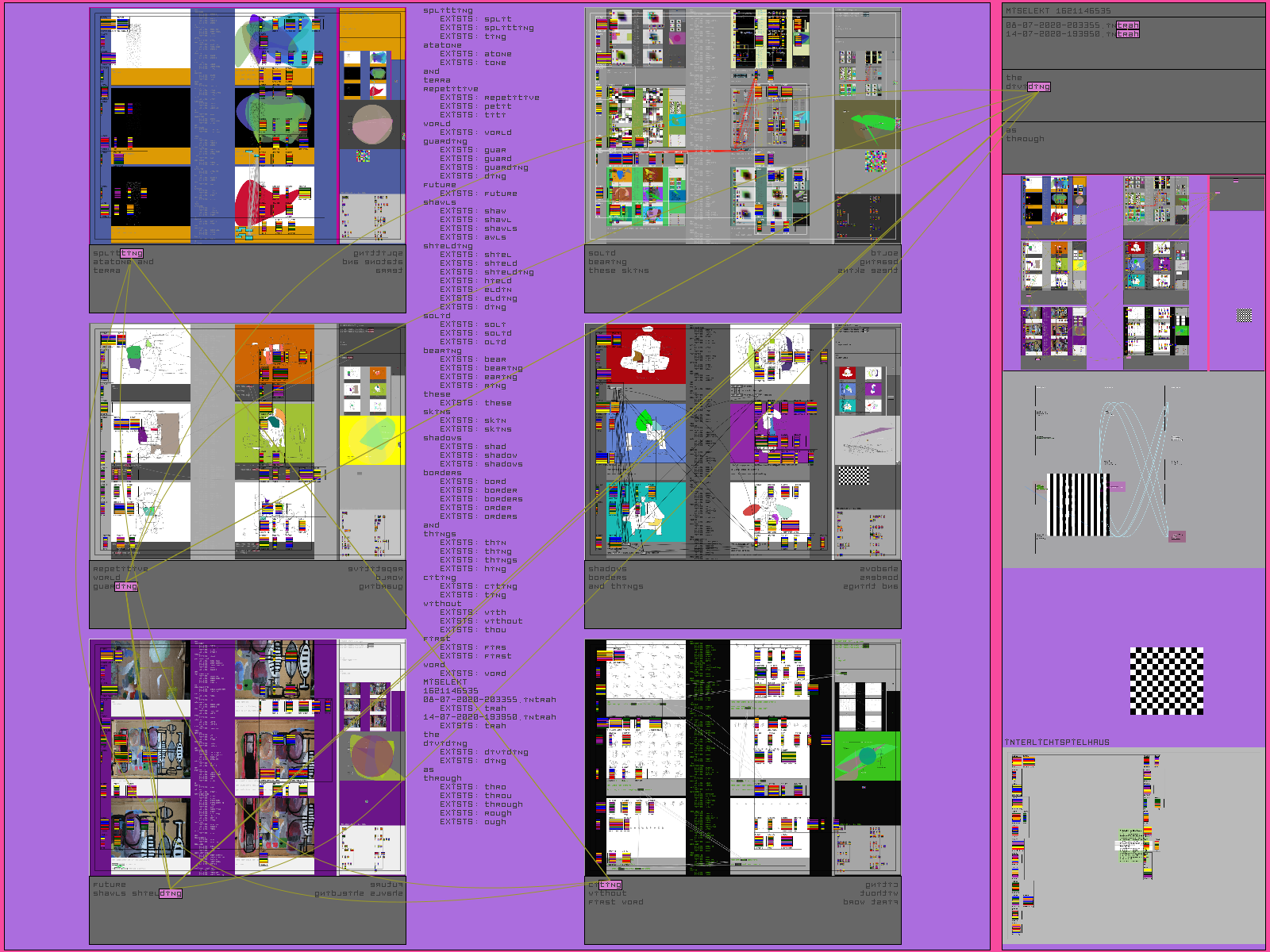Screen dimensions: 1270x952
Task: Click the second pink 'trah' tag, 14-07-2020
Action: click(1127, 34)
